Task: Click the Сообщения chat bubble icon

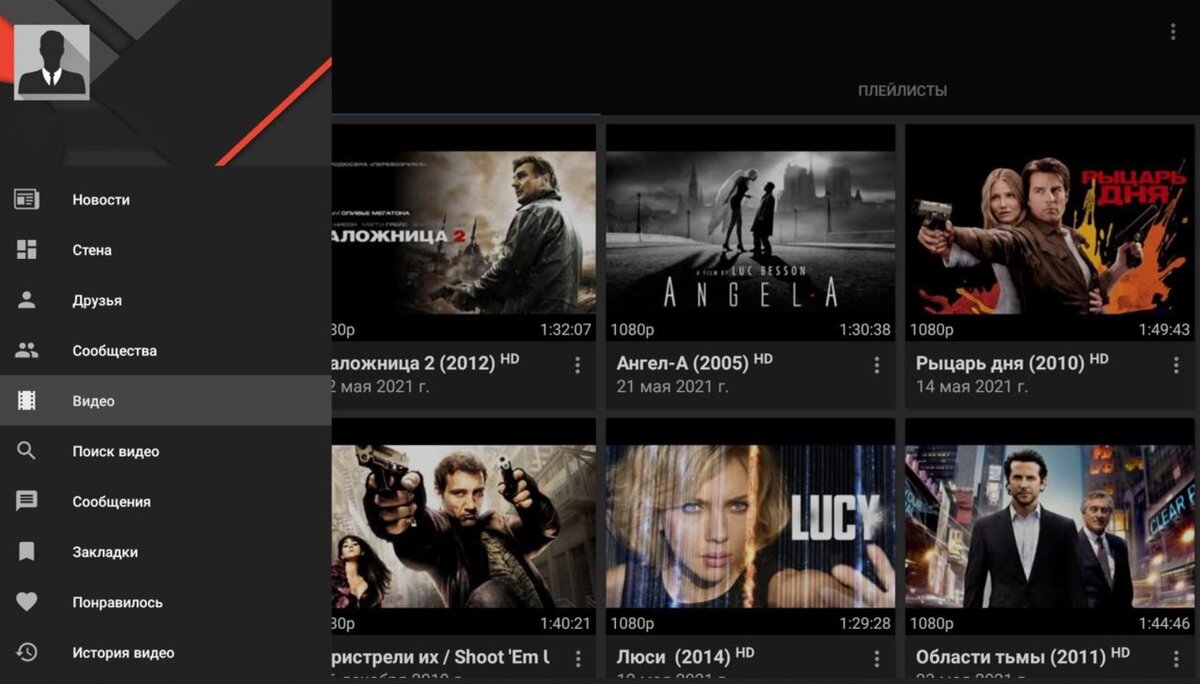Action: click(27, 502)
